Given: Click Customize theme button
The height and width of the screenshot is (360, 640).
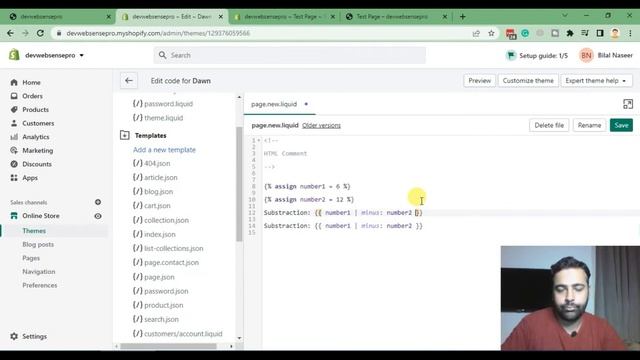Looking at the screenshot, I should [x=528, y=81].
